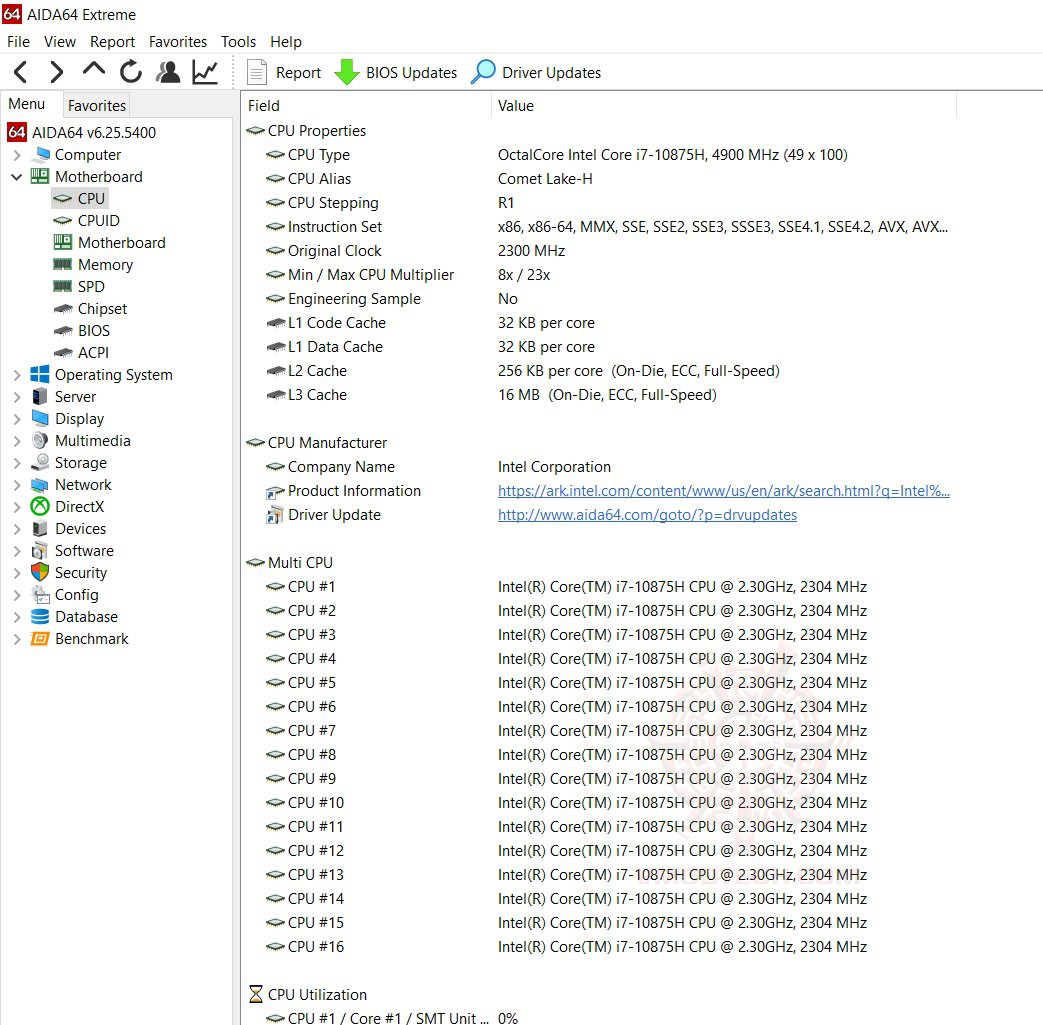Click the Network icon in sidebar

pyautogui.click(x=40, y=485)
